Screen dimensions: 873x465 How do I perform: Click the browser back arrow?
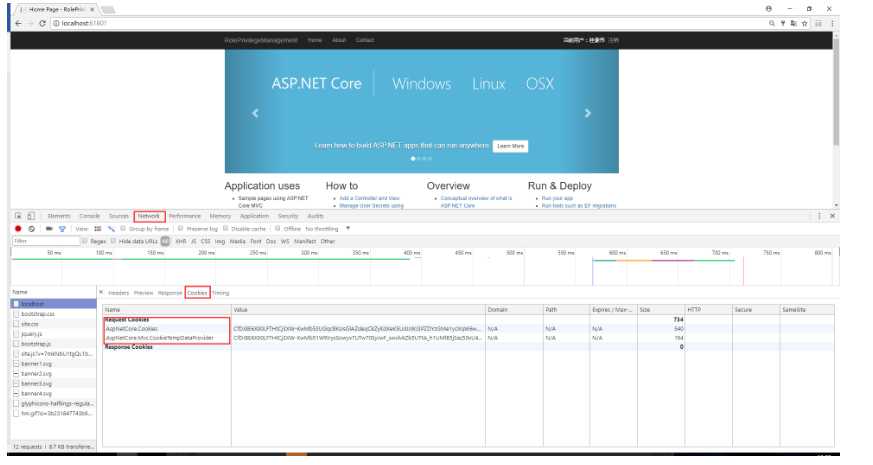tap(18, 23)
